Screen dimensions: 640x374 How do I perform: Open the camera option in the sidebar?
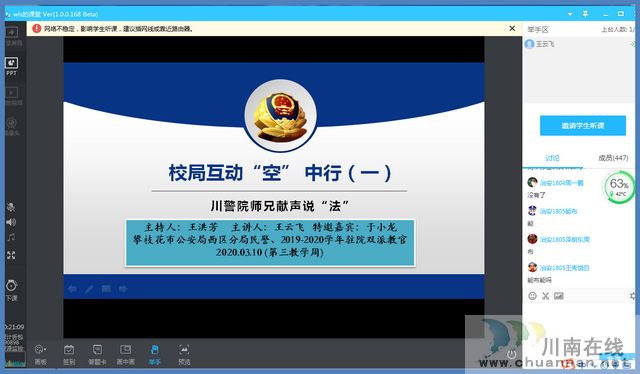click(x=11, y=126)
